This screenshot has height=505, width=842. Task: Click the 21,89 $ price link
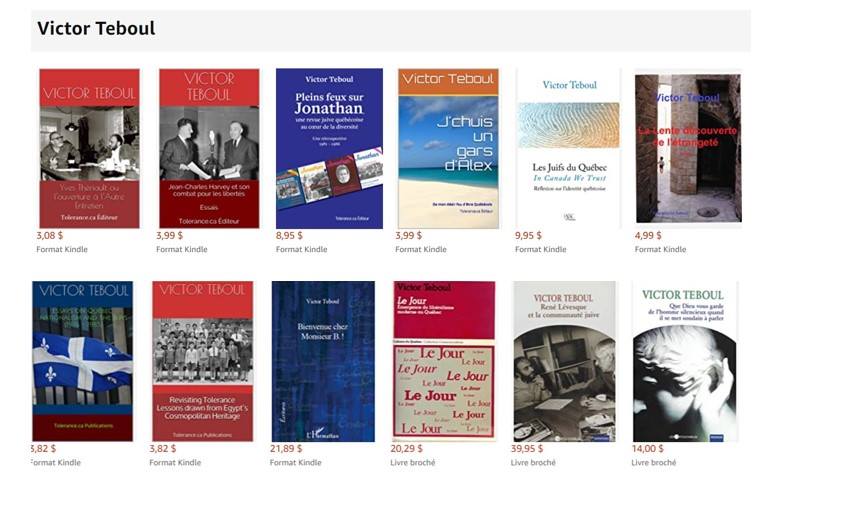[286, 448]
